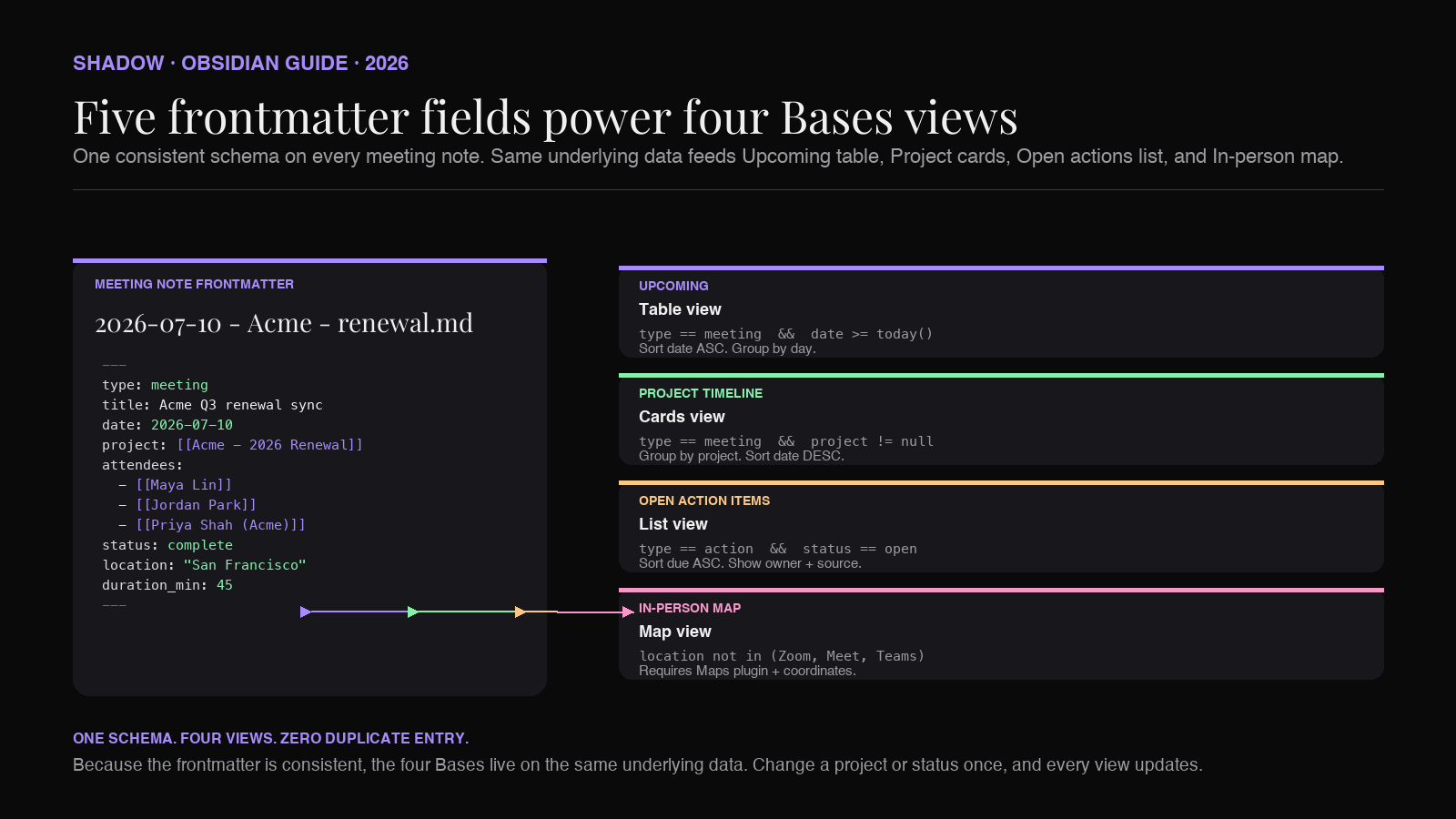Click the purple arrowhead on the connector line
Viewport: 1456px width, 819px height.
tap(306, 612)
